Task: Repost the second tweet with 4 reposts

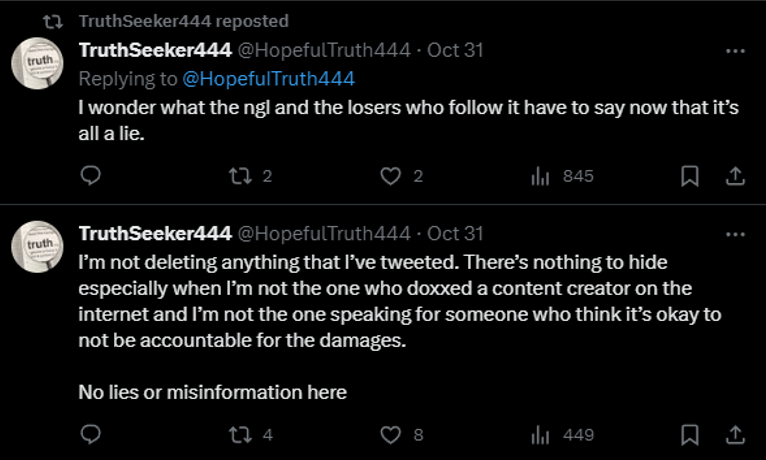Action: coord(240,435)
